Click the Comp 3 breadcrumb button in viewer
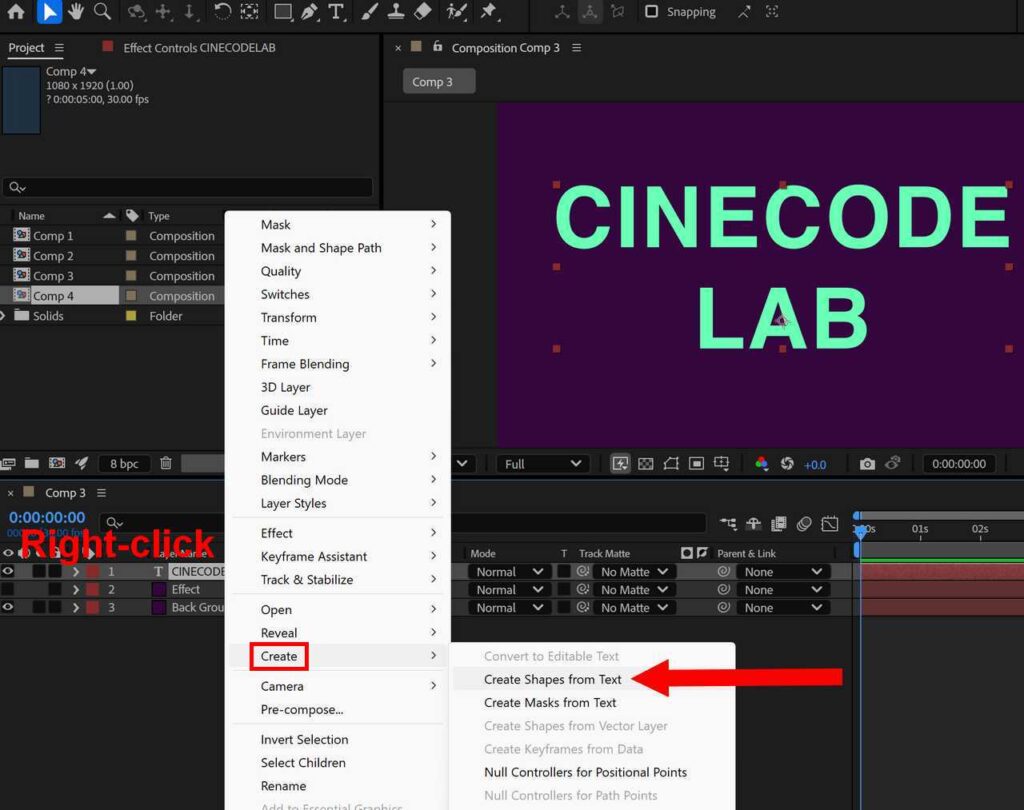1024x810 pixels. (x=439, y=82)
